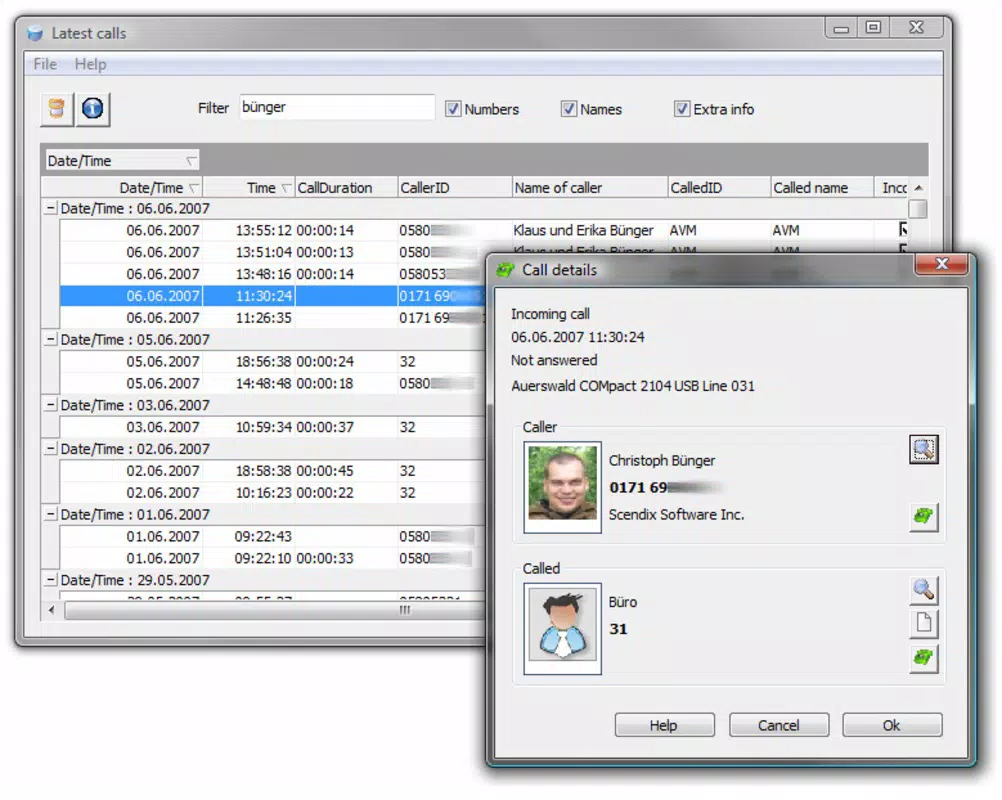
Task: Click the Scendix Software Inc. company text
Action: click(x=676, y=514)
